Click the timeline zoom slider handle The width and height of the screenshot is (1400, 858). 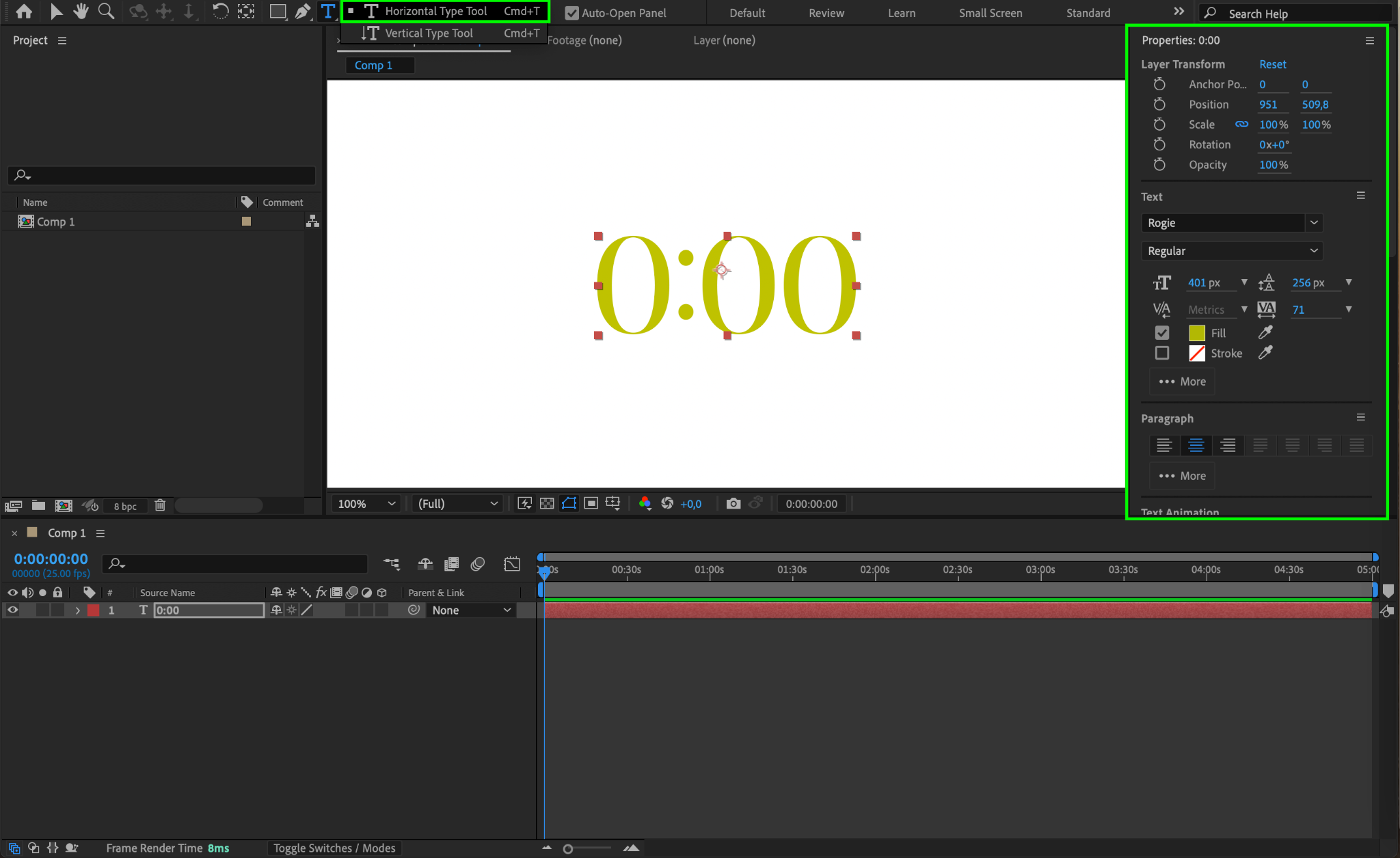click(567, 848)
